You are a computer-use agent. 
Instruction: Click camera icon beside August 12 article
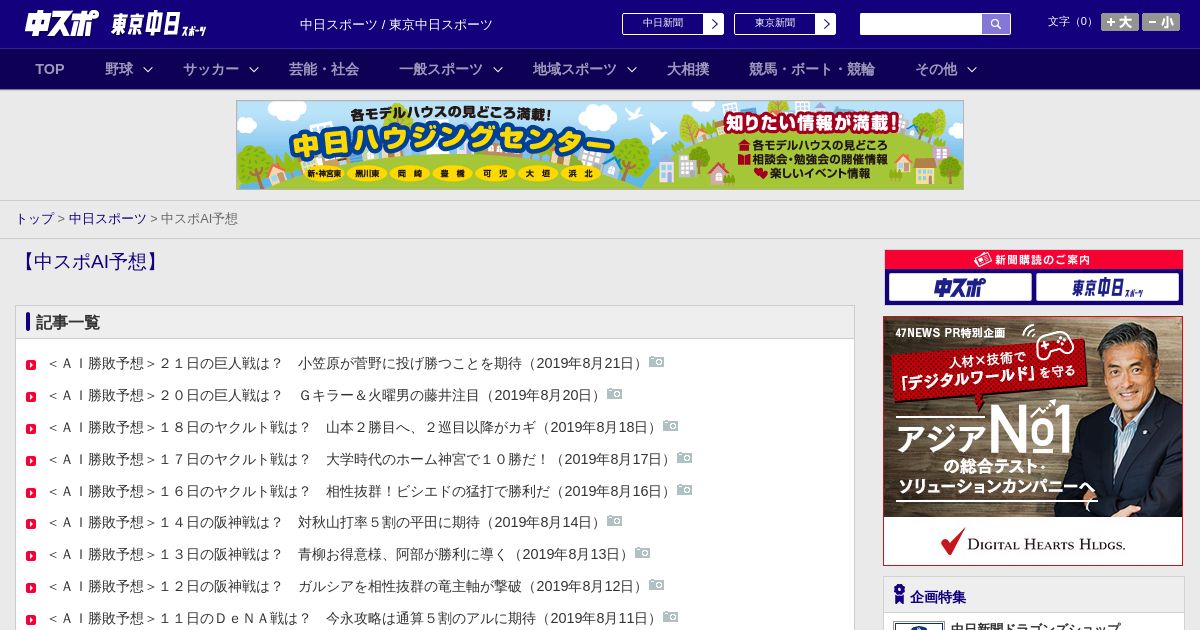657,585
